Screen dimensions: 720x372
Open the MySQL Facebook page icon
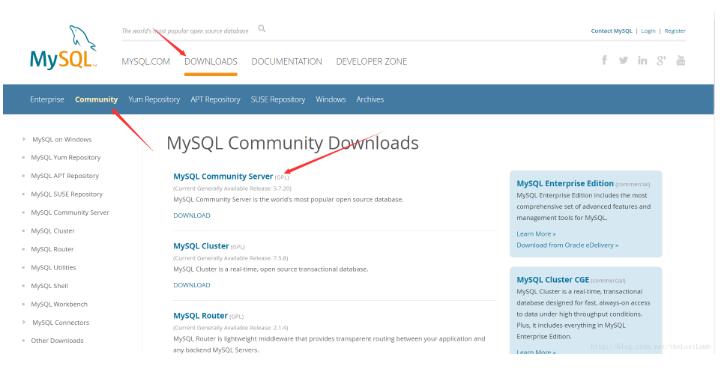[604, 60]
